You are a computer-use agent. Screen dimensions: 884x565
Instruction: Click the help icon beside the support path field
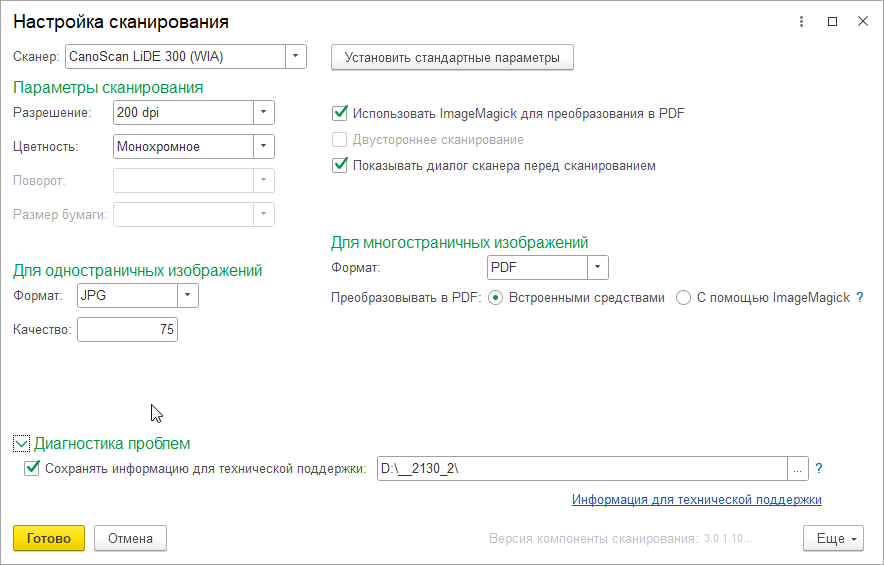point(819,468)
